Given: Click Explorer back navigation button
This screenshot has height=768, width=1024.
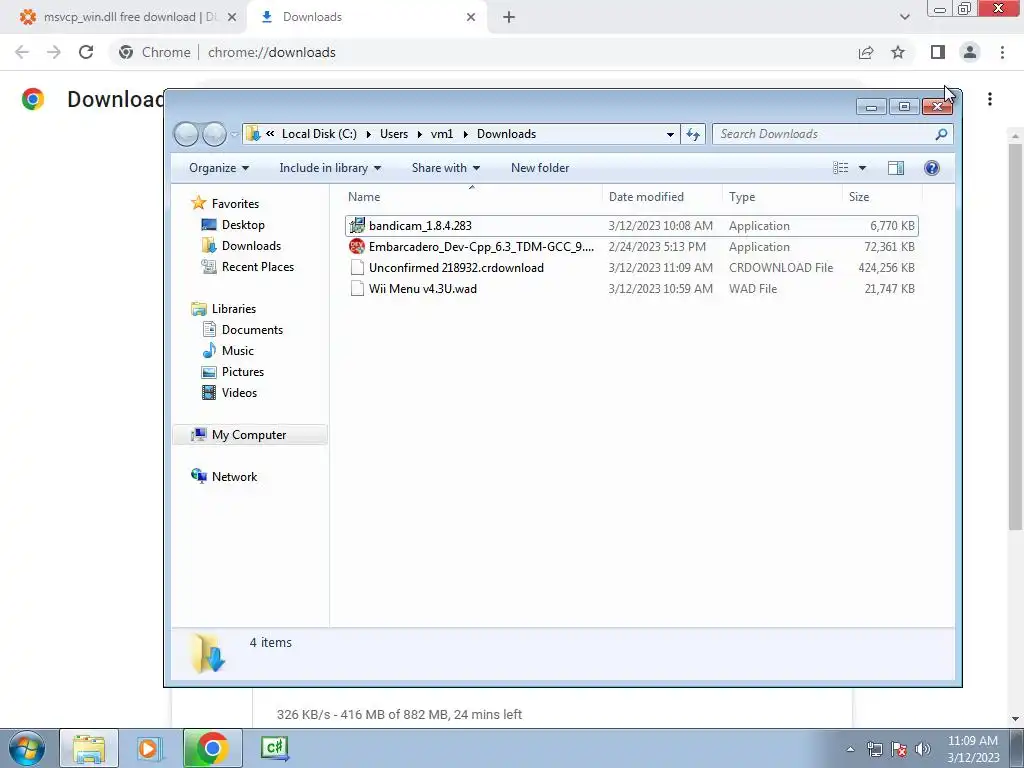Looking at the screenshot, I should [187, 134].
